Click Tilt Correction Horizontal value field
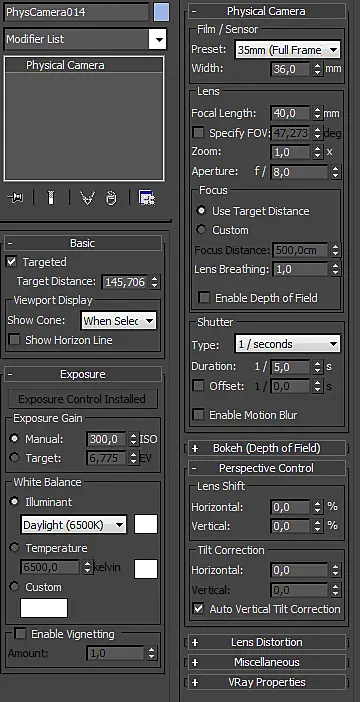Image resolution: width=360 pixels, height=702 pixels. pyautogui.click(x=299, y=570)
